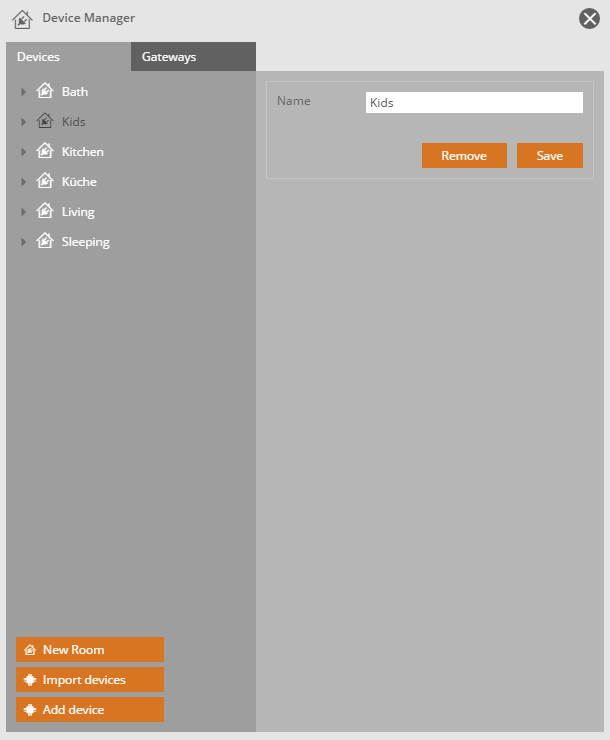This screenshot has width=610, height=740.
Task: Expand the Küche tree arrow
Action: pyautogui.click(x=23, y=182)
